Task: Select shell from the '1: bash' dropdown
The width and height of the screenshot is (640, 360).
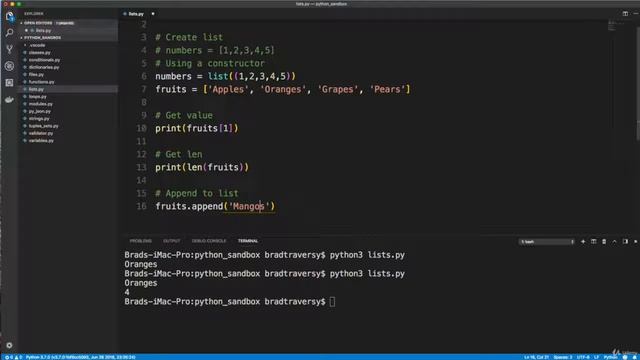Action: click(547, 242)
